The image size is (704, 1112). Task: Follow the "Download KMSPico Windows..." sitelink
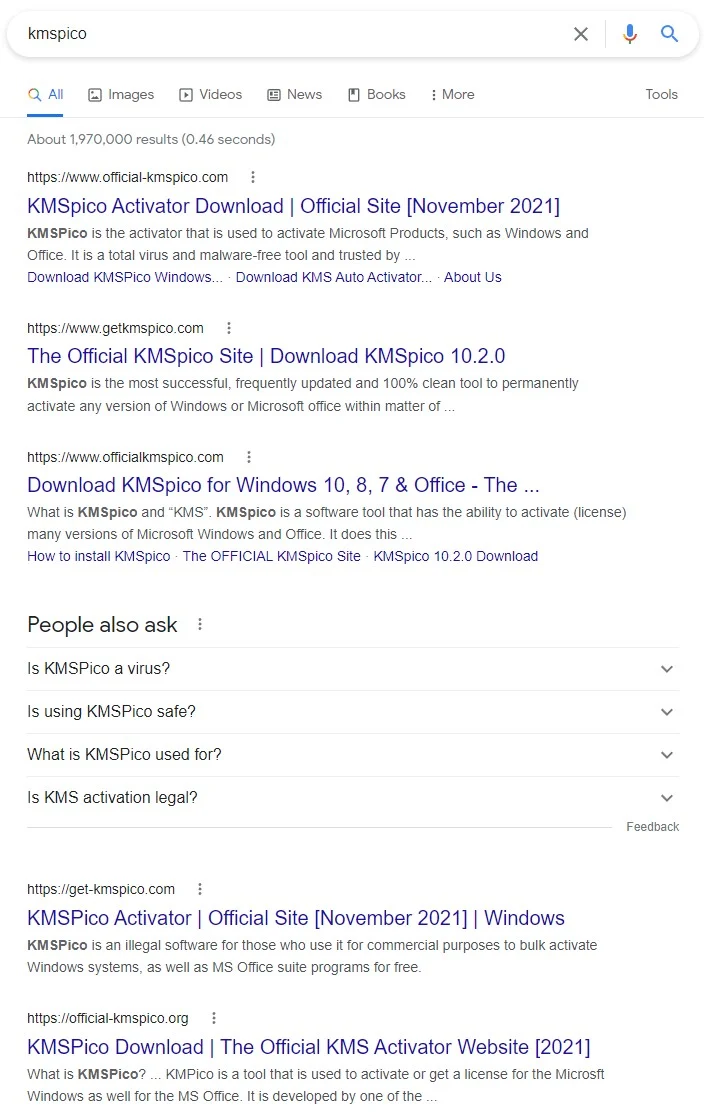click(125, 277)
